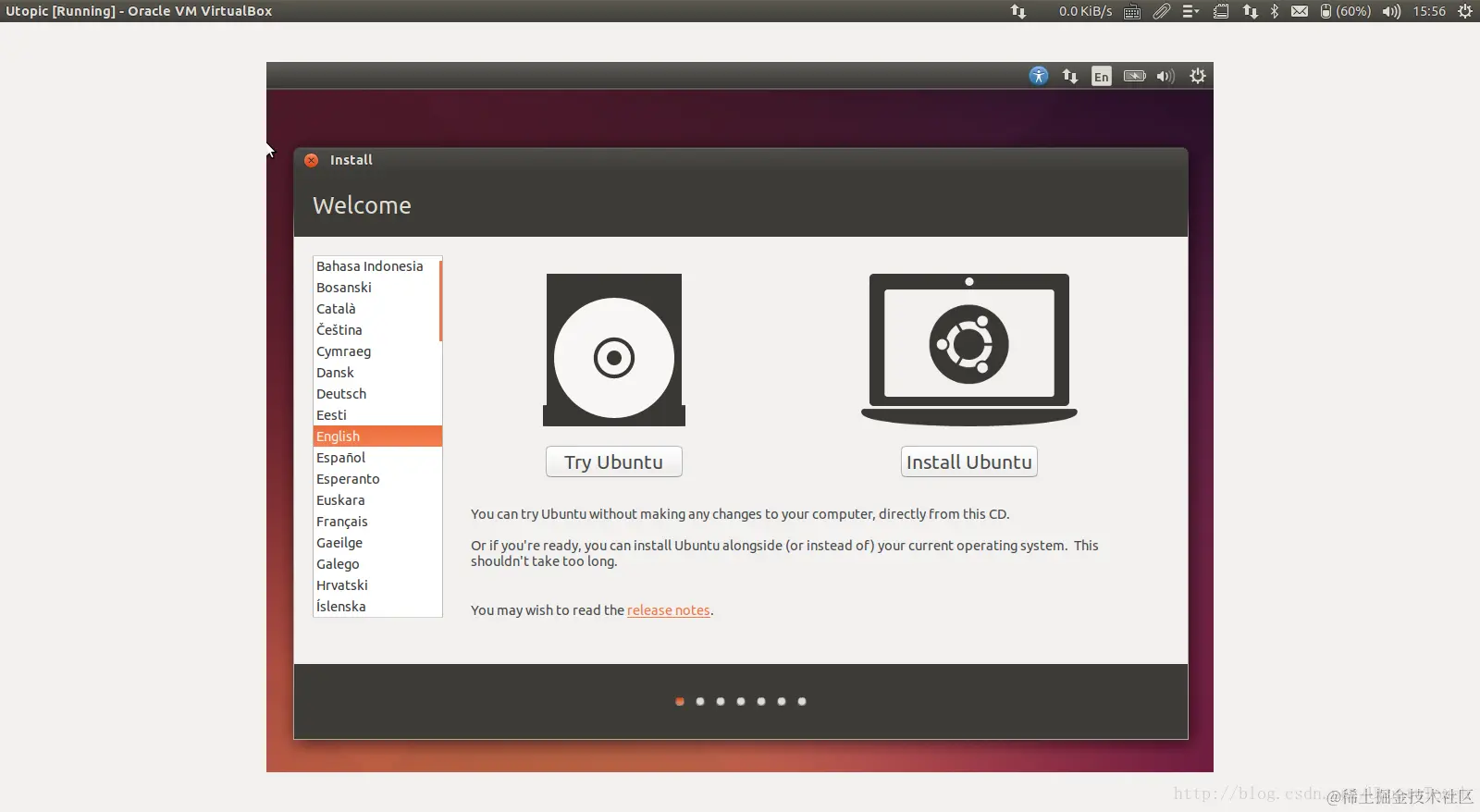Select Deutsch in the language list
Screen dimensions: 1480x812
pos(376,394)
